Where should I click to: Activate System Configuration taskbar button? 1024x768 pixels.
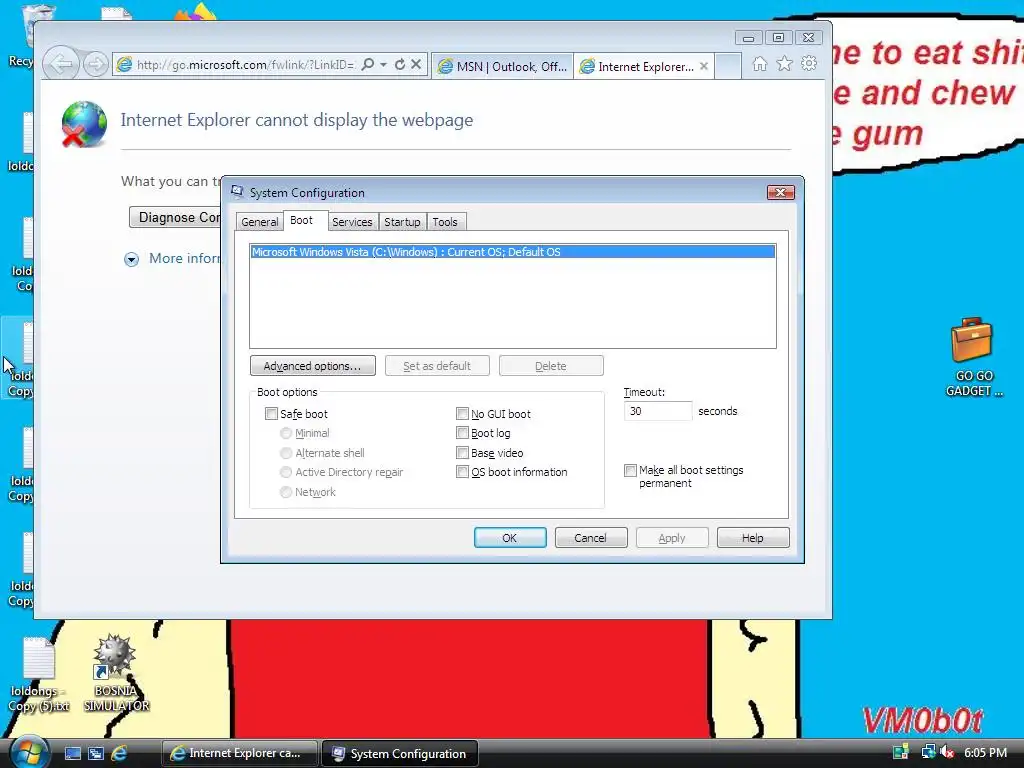[x=400, y=753]
